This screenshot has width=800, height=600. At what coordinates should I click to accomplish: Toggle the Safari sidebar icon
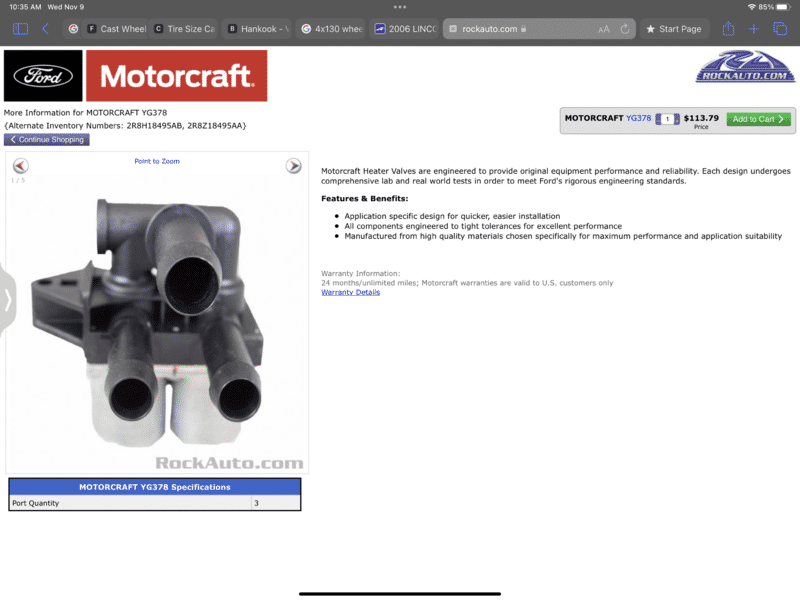tap(20, 29)
